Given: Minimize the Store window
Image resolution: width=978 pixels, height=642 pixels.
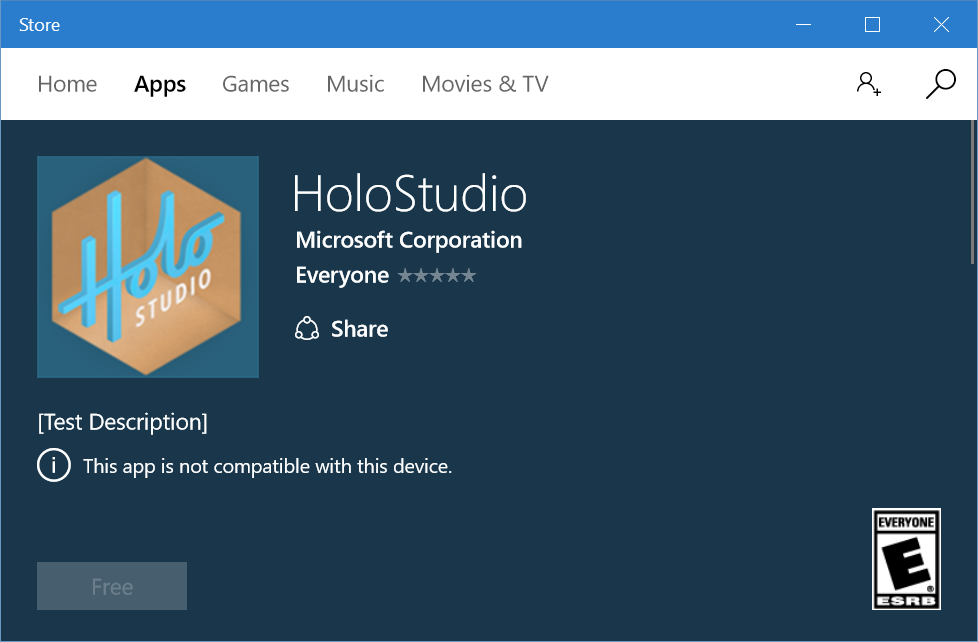Looking at the screenshot, I should pyautogui.click(x=803, y=24).
